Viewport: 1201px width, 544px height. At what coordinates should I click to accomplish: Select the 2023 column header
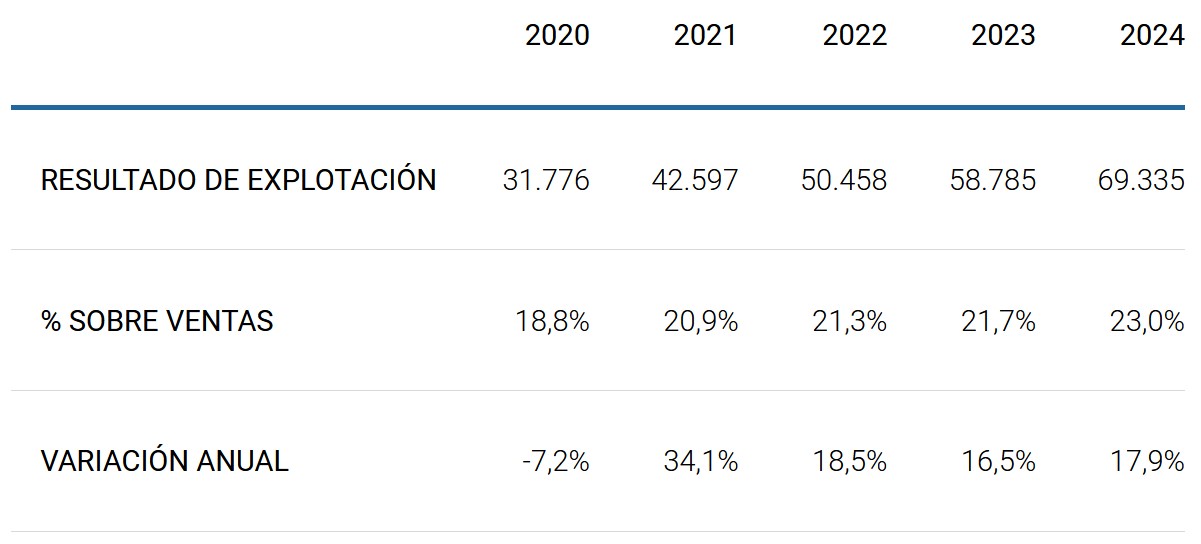point(1003,36)
